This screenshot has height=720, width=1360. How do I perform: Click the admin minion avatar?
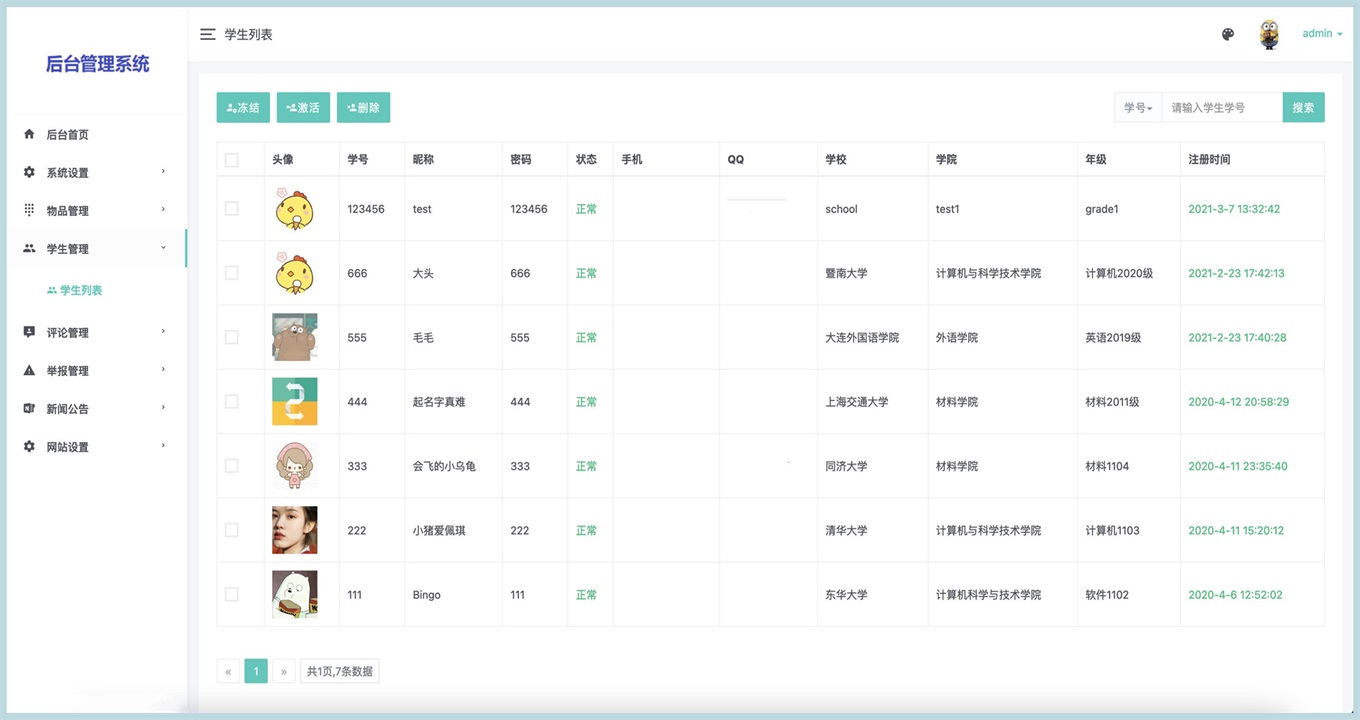point(1269,34)
